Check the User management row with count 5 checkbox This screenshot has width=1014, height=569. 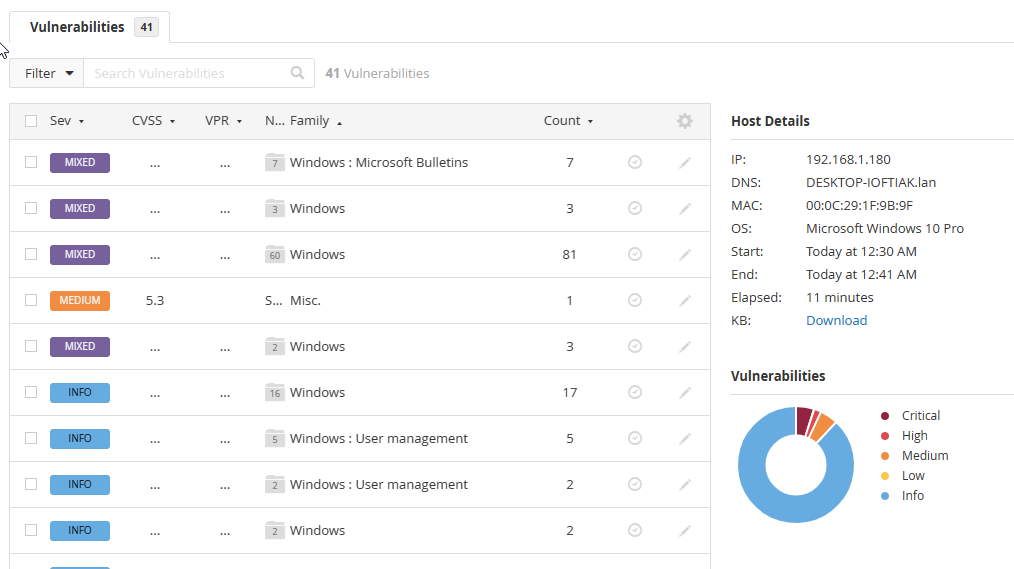[31, 437]
